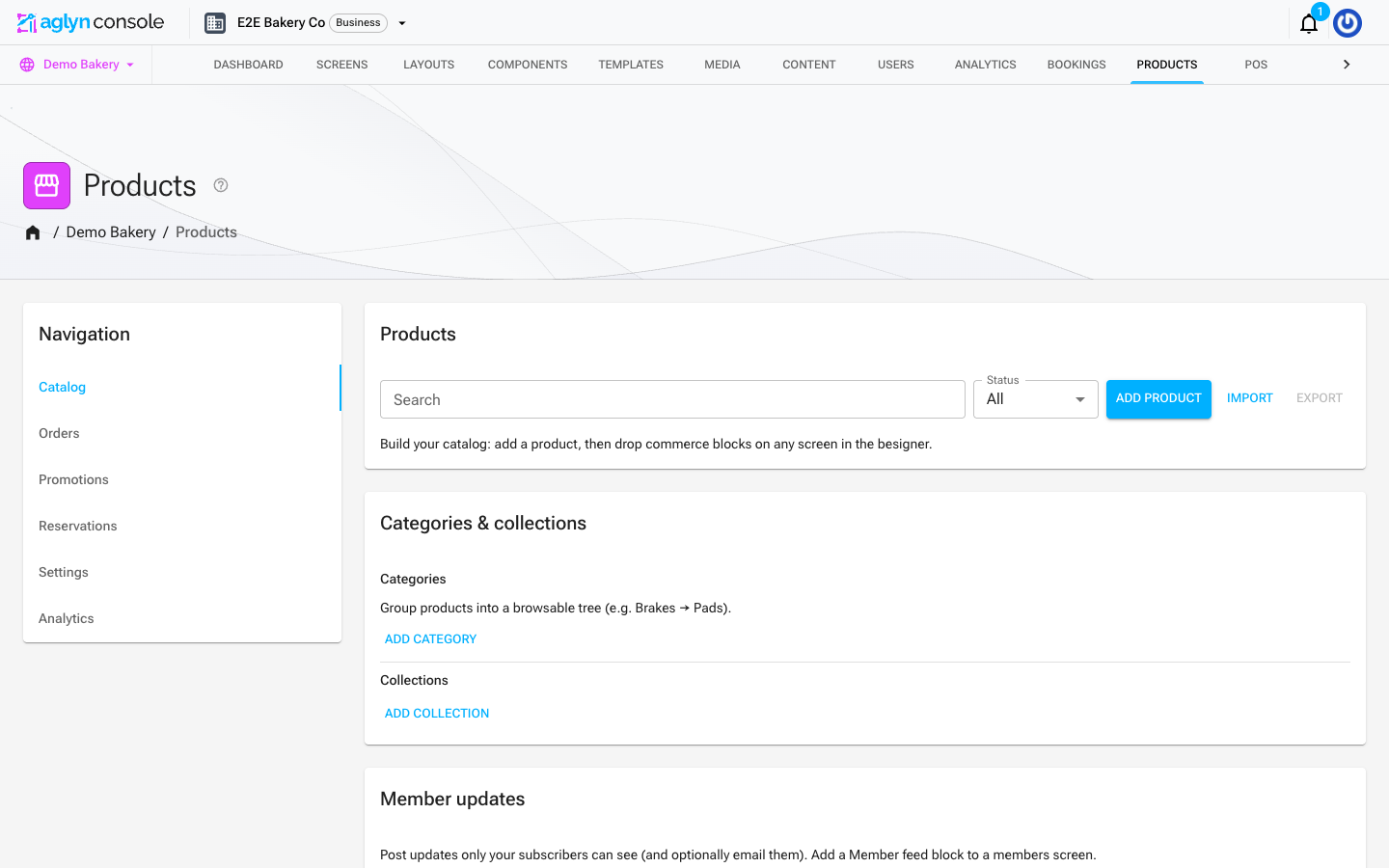Click the Collections label

[x=414, y=681]
